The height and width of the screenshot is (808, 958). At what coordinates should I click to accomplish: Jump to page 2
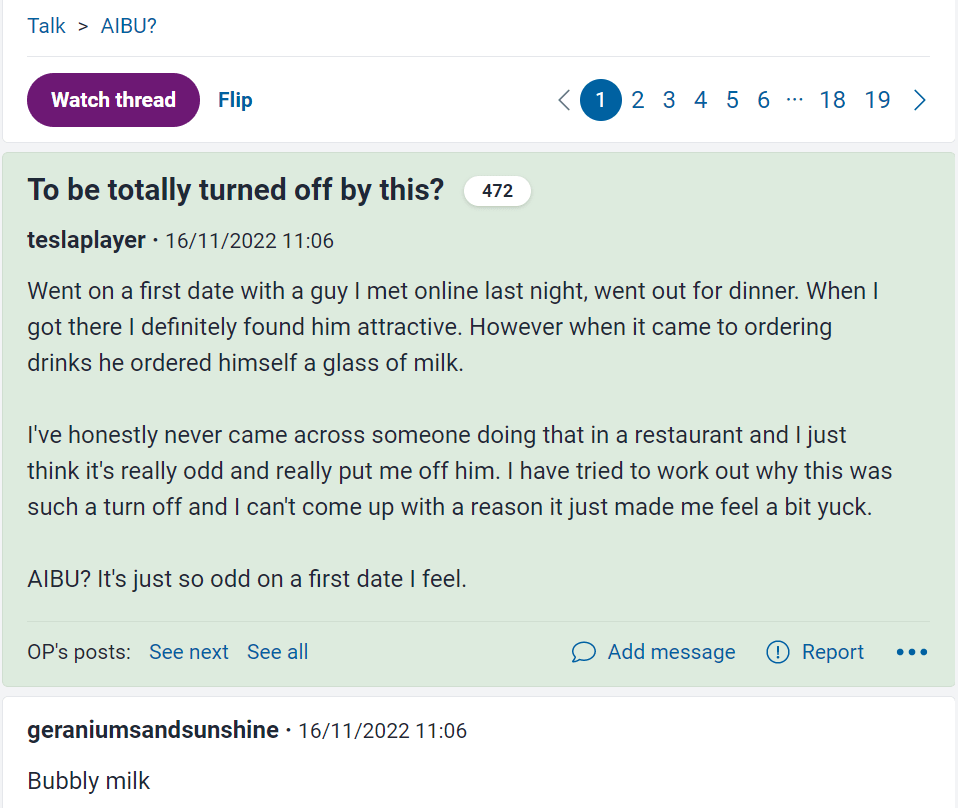(x=638, y=100)
